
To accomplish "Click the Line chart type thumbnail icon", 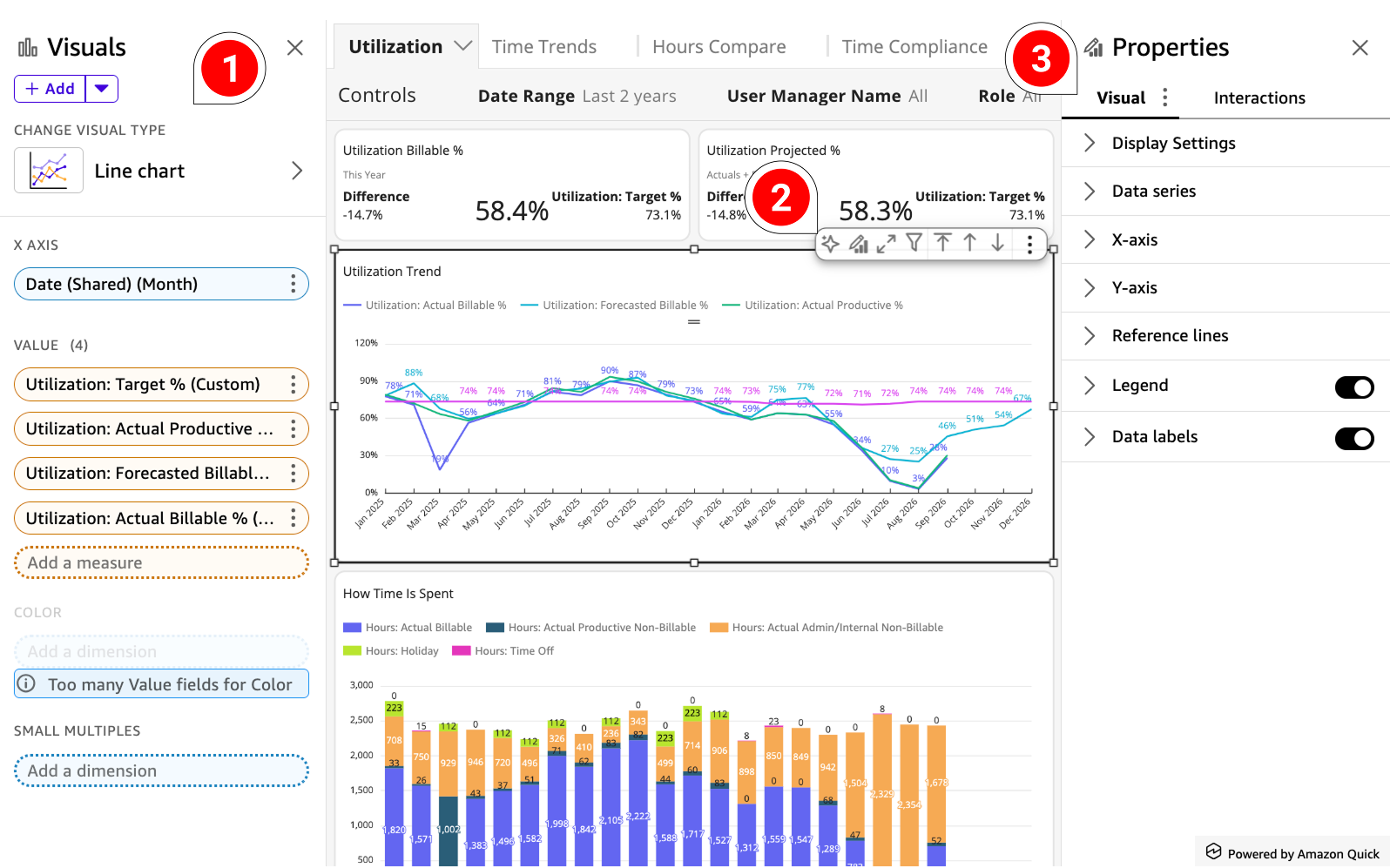I will 49,170.
